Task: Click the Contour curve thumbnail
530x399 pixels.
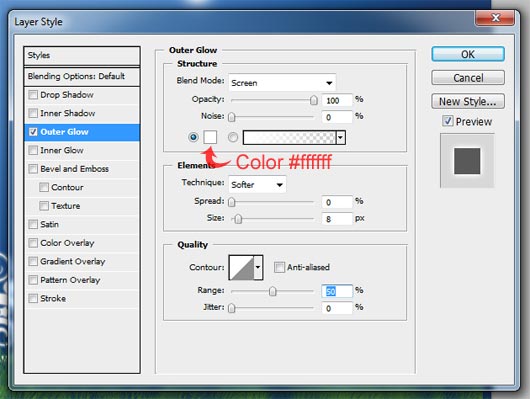Action: (241, 267)
